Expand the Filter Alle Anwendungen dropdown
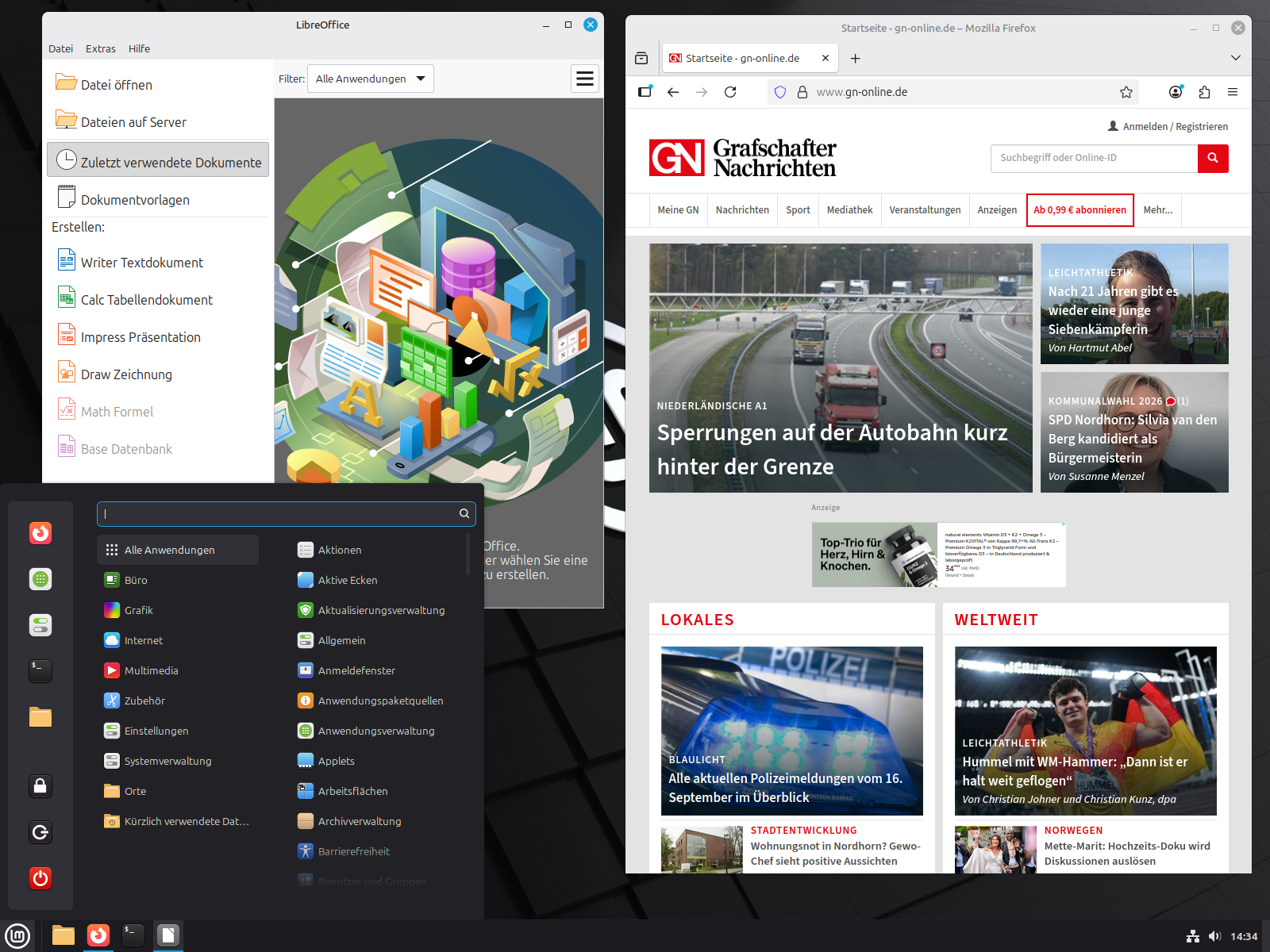This screenshot has width=1270, height=952. [x=370, y=79]
